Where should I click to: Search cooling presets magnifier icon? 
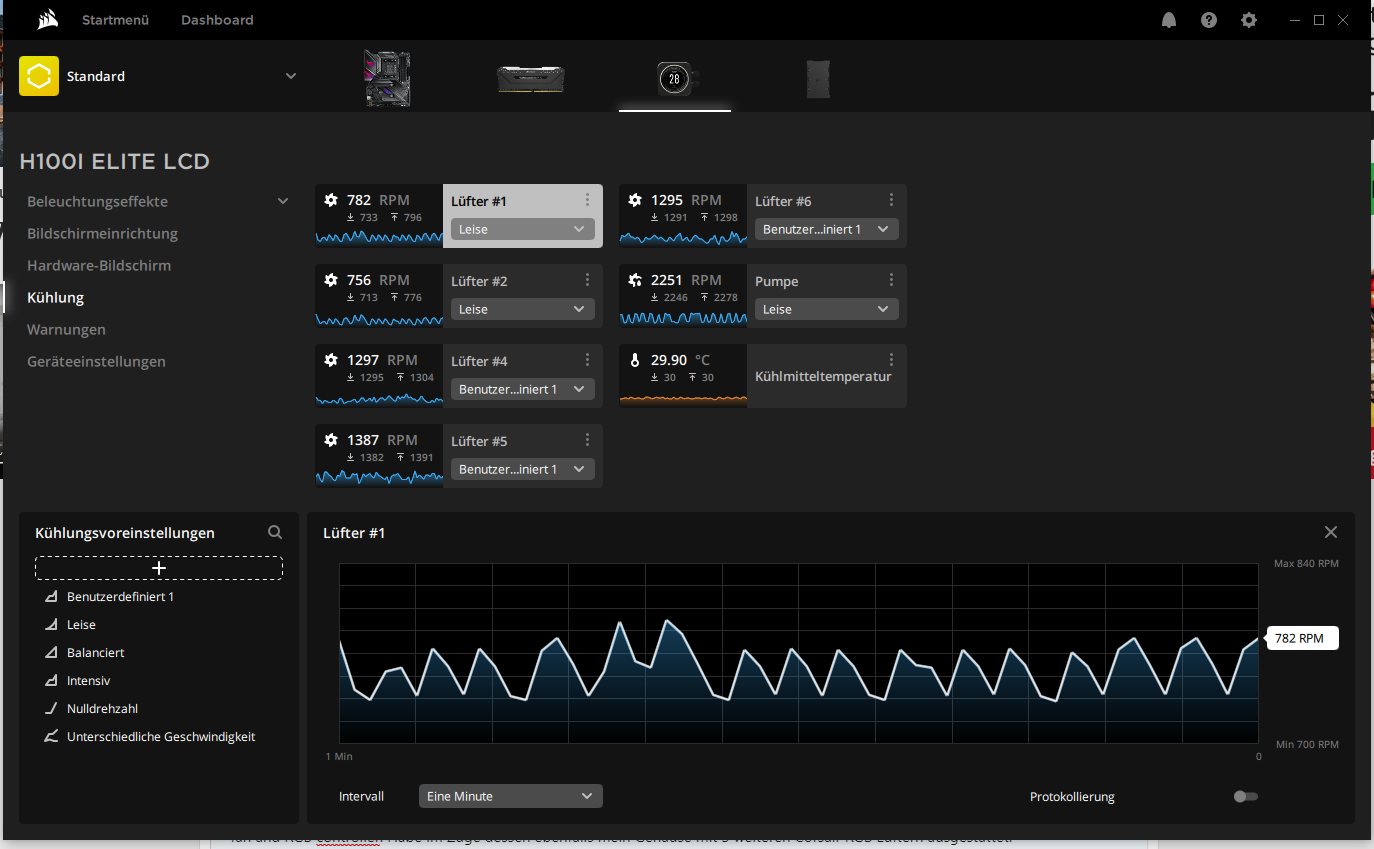point(275,533)
